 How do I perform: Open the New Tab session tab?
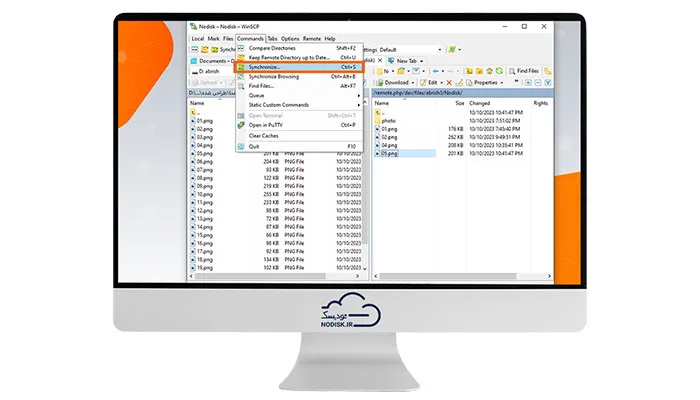click(x=405, y=61)
